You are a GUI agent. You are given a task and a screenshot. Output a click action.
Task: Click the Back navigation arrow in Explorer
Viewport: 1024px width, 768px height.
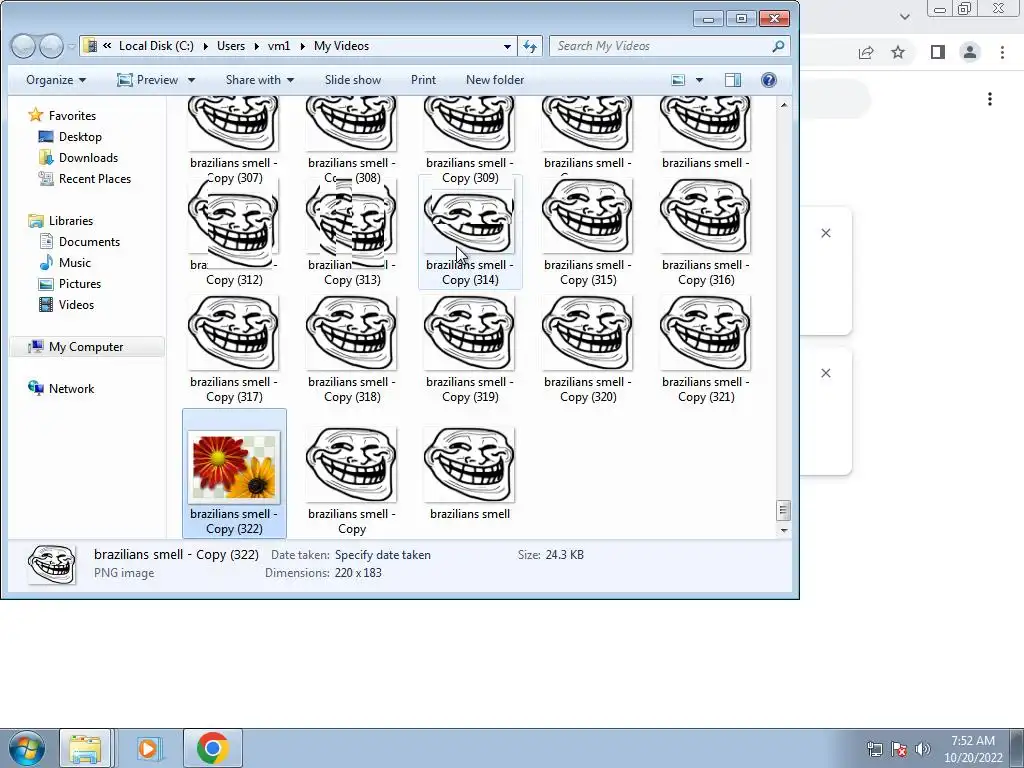tap(24, 46)
